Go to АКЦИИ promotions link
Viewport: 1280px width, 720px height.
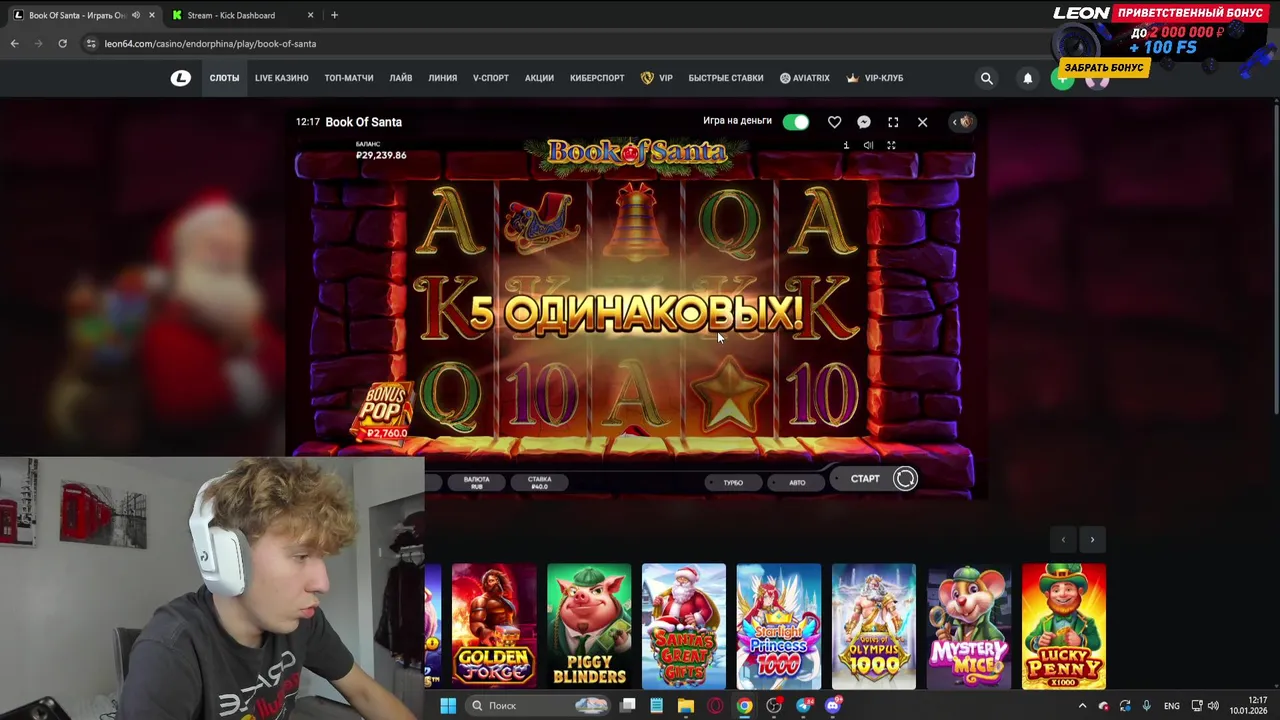[x=539, y=78]
